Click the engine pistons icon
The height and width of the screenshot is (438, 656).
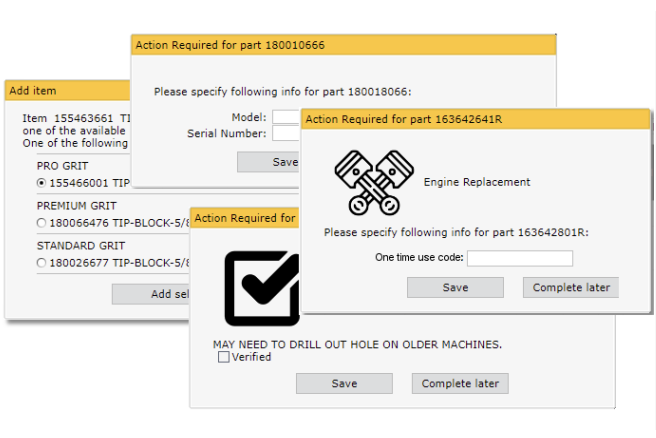[x=368, y=182]
